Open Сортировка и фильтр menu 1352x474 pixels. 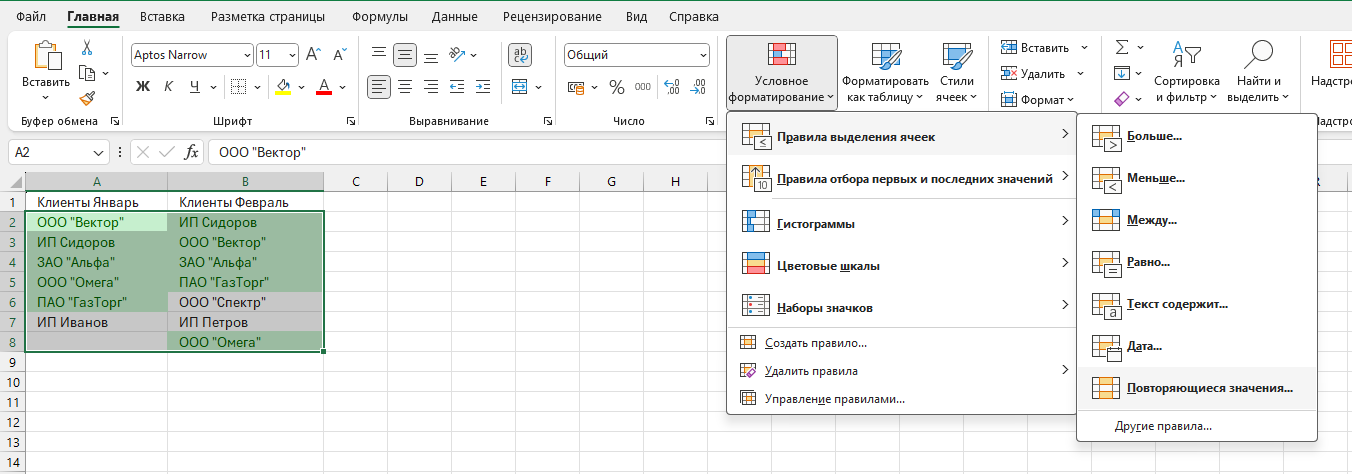[1187, 73]
